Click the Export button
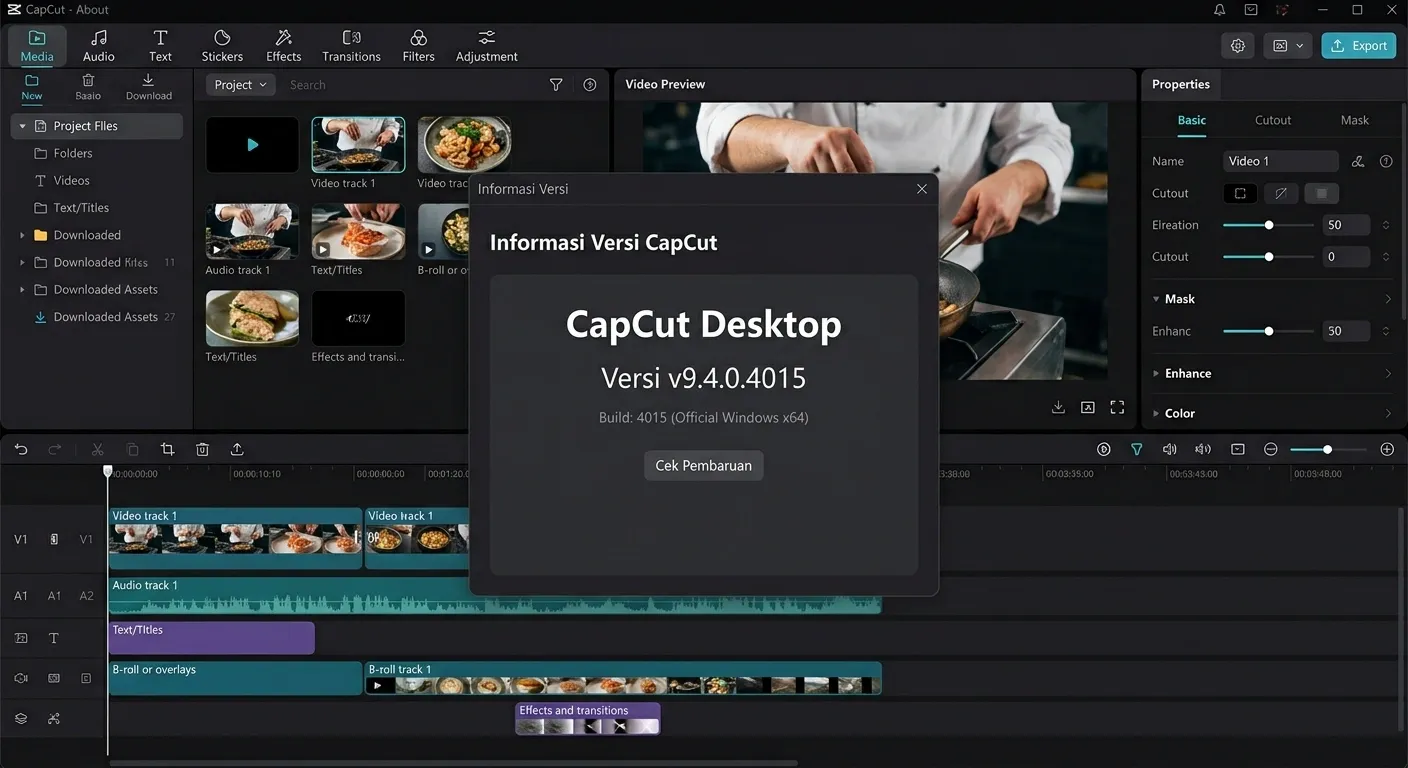This screenshot has height=768, width=1408. 1358,46
